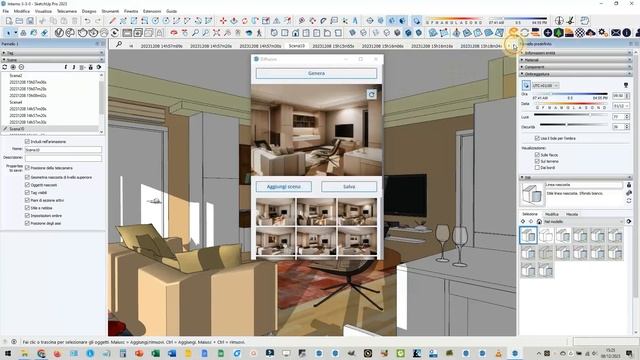Switch to the Modifica styles tab
The width and height of the screenshot is (640, 360).
pos(552,214)
